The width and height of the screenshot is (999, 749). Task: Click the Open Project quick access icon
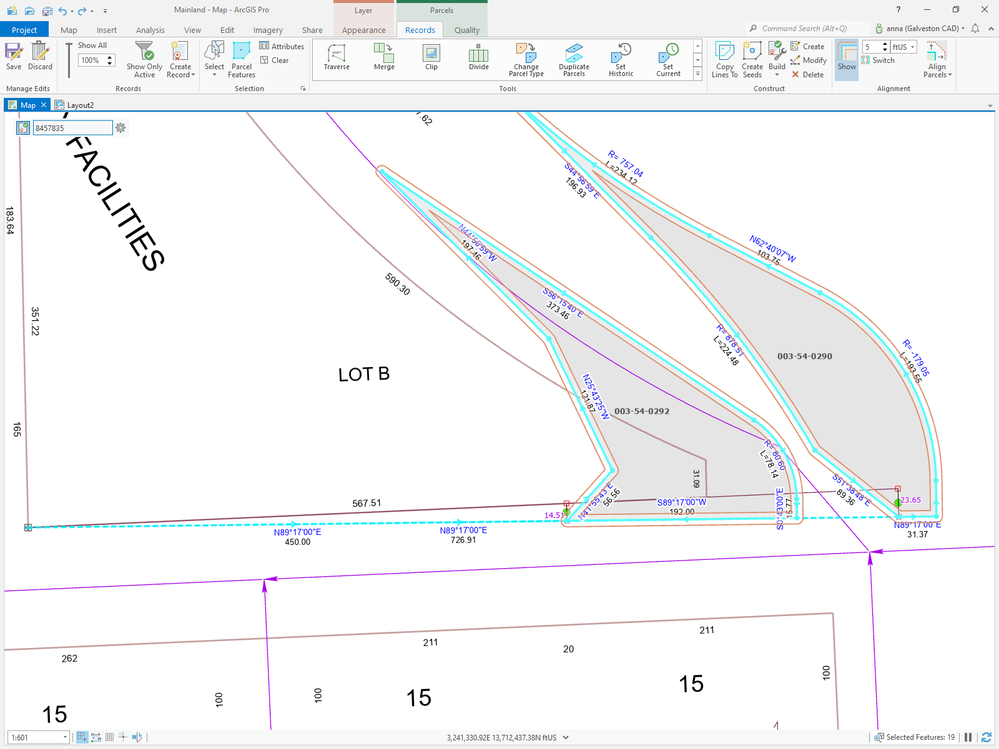pos(30,10)
